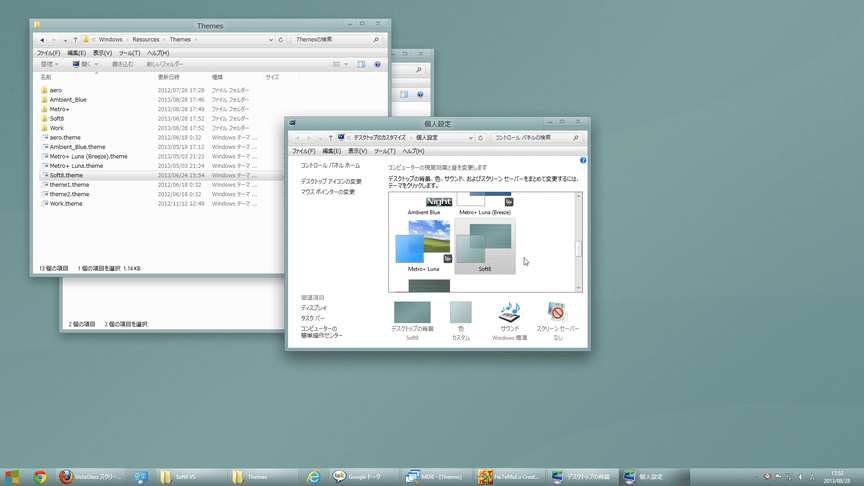This screenshot has width=864, height=486.
Task: Open recent locations dropdown in Themes window
Action: click(x=65, y=40)
